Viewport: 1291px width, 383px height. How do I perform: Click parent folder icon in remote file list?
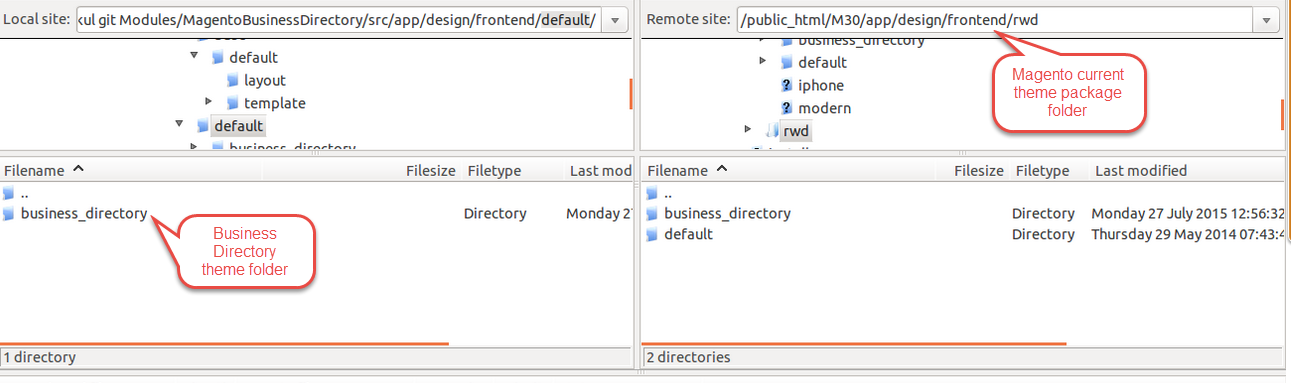[x=653, y=193]
